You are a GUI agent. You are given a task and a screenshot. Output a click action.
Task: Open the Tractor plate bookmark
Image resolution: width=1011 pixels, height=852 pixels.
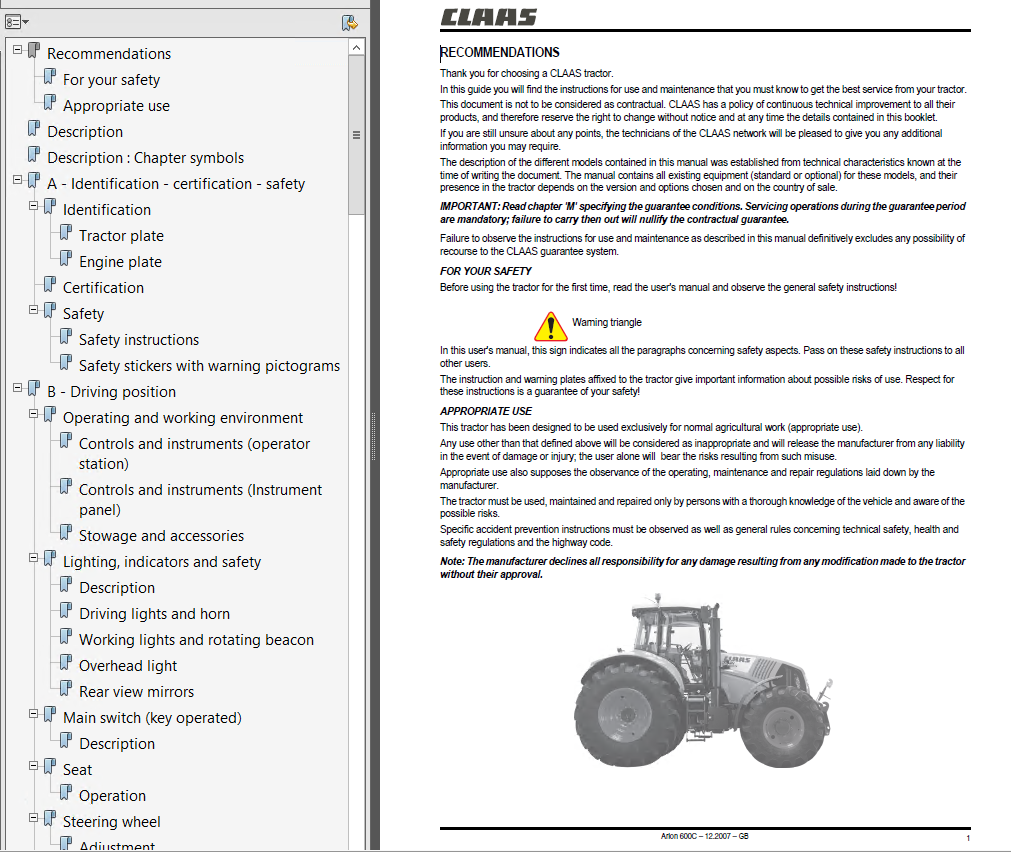point(121,236)
